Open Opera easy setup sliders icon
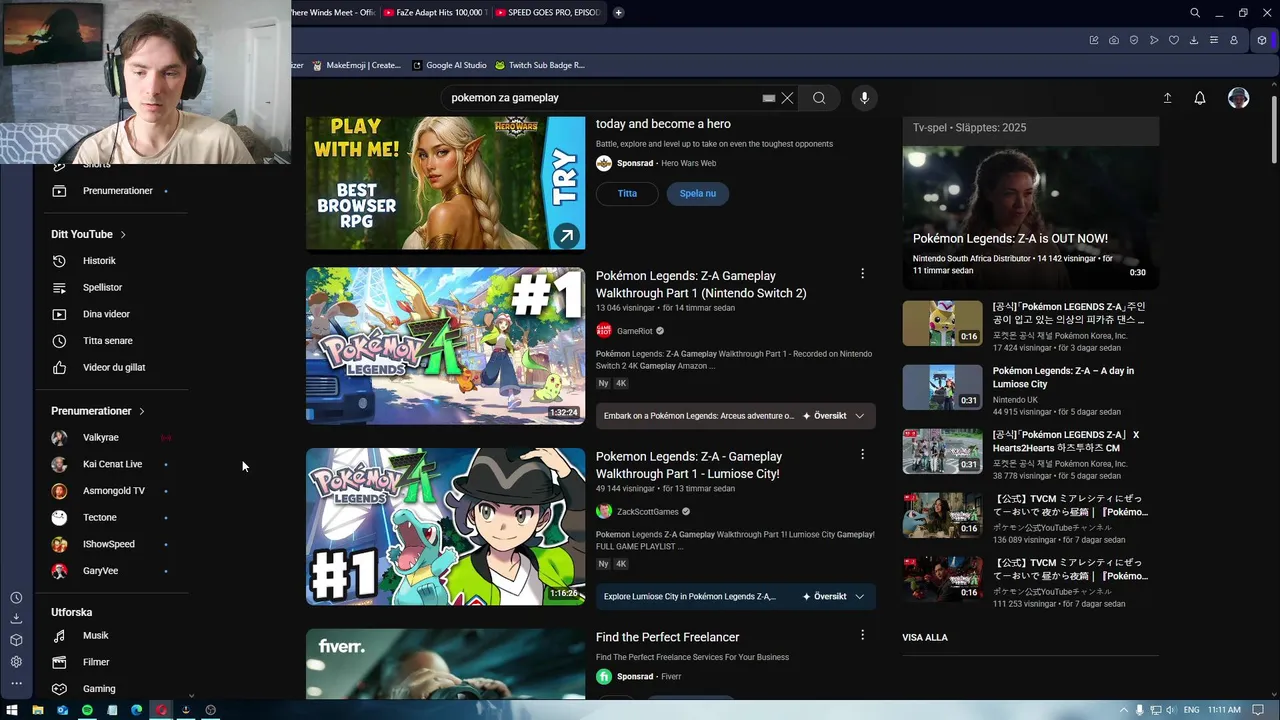1280x720 pixels. coord(1214,40)
